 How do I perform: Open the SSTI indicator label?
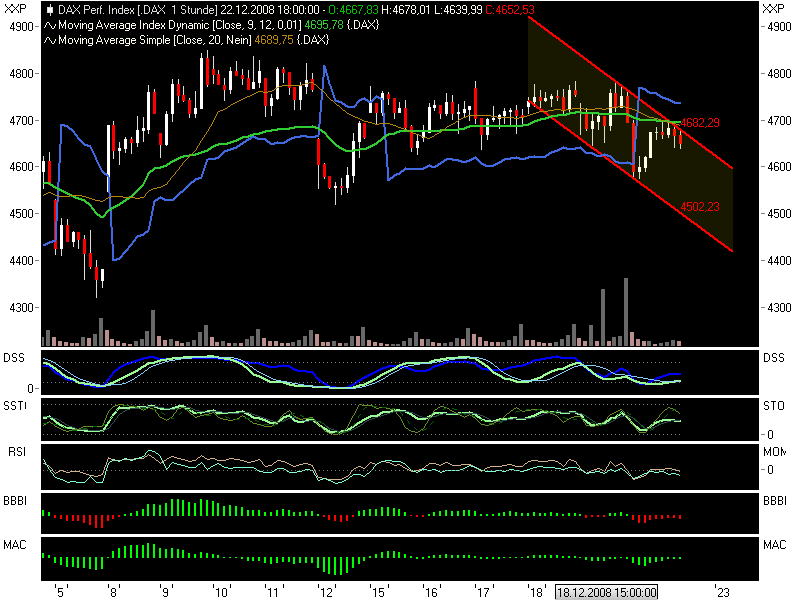pyautogui.click(x=15, y=404)
